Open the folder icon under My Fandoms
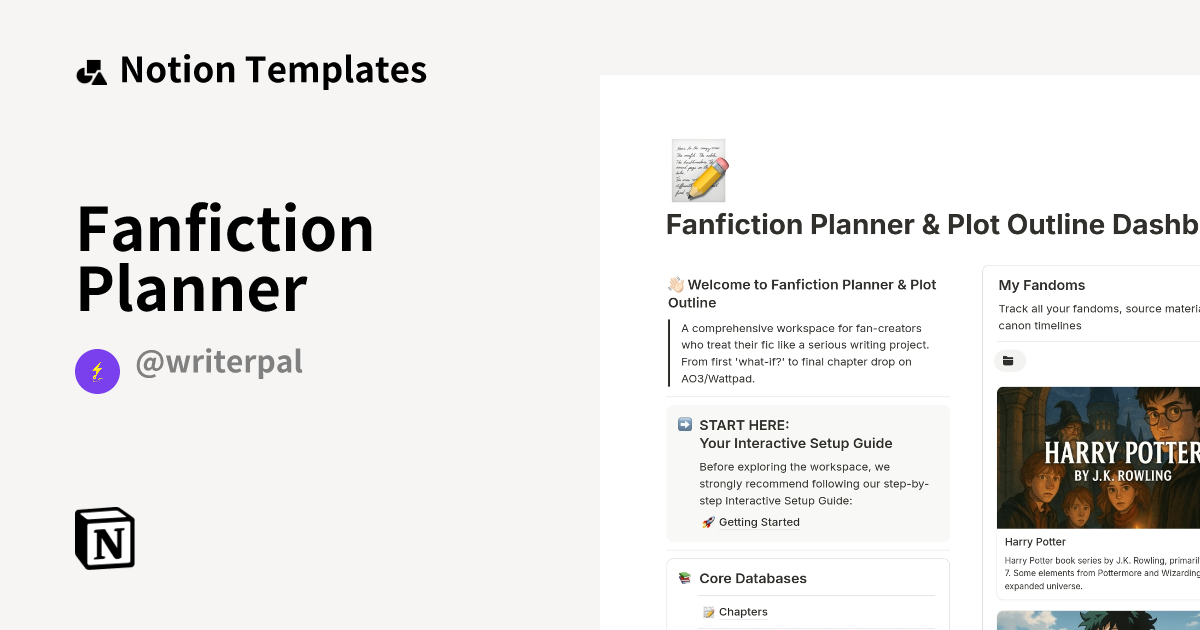Viewport: 1200px width, 630px height. pos(1010,360)
